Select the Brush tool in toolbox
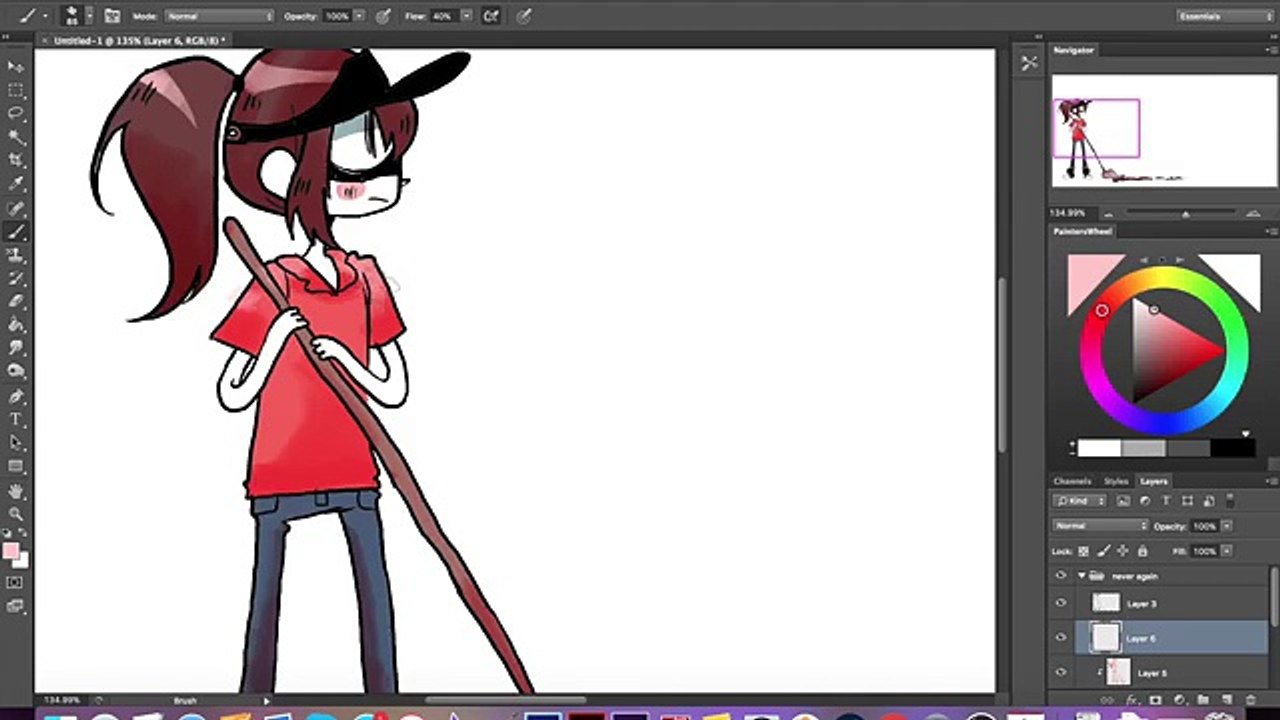The width and height of the screenshot is (1280, 720). point(16,231)
